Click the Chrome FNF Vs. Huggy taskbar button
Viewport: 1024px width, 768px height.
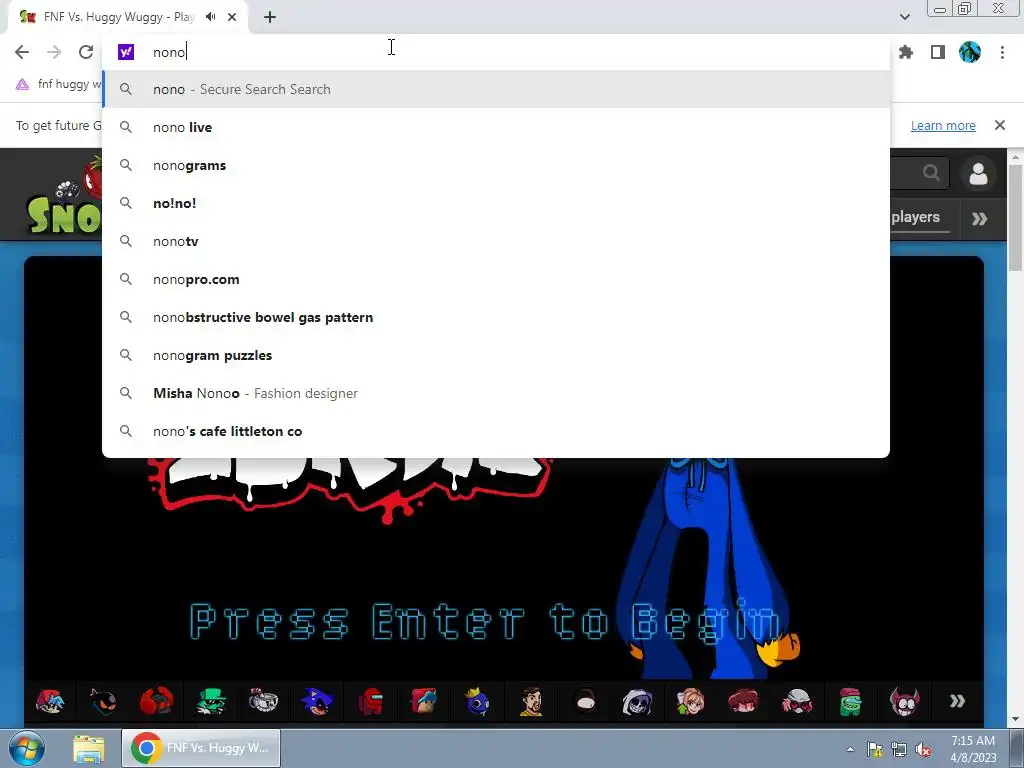coord(200,748)
